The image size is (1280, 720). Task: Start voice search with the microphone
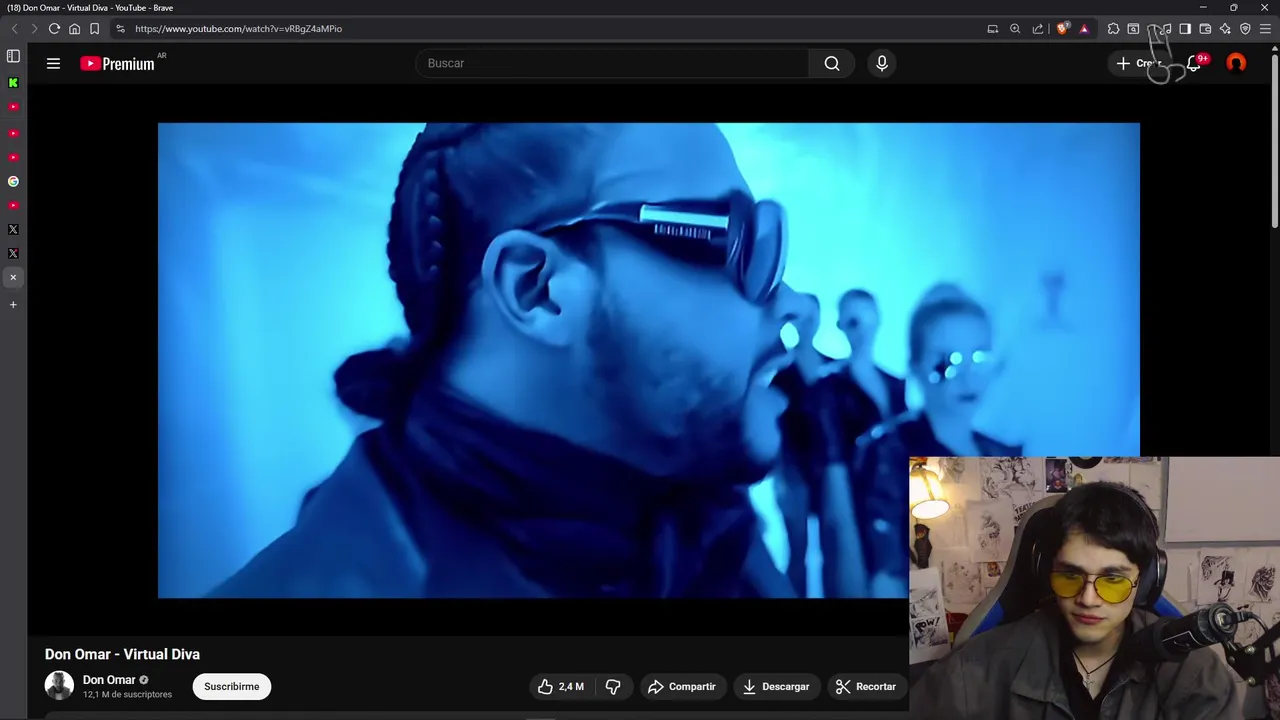pos(881,63)
